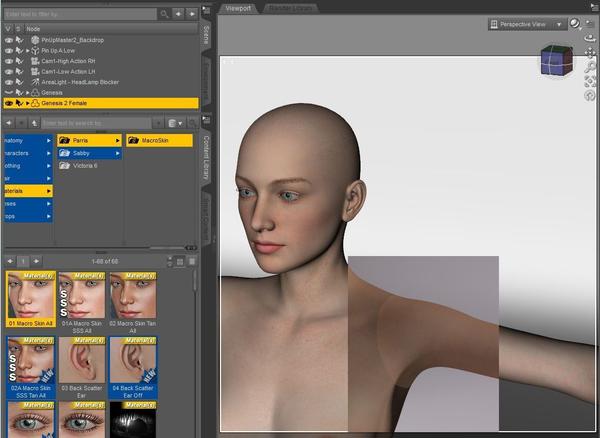600x438 pixels.
Task: Click the Cam1-Low Action LH camera icon
Action: click(x=35, y=72)
